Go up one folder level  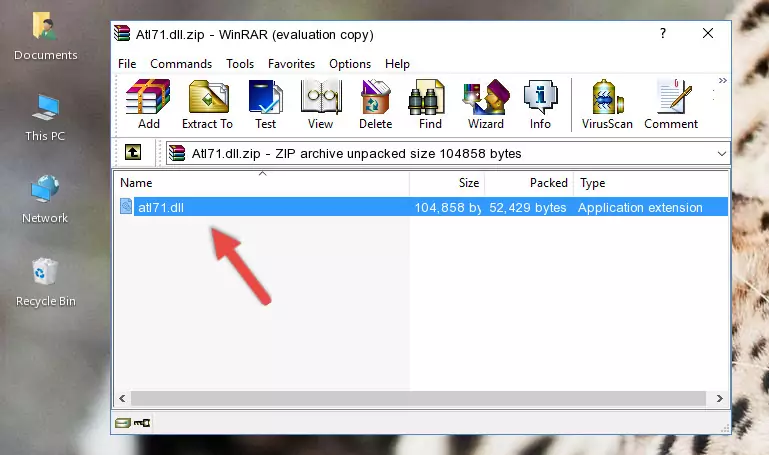point(133,152)
